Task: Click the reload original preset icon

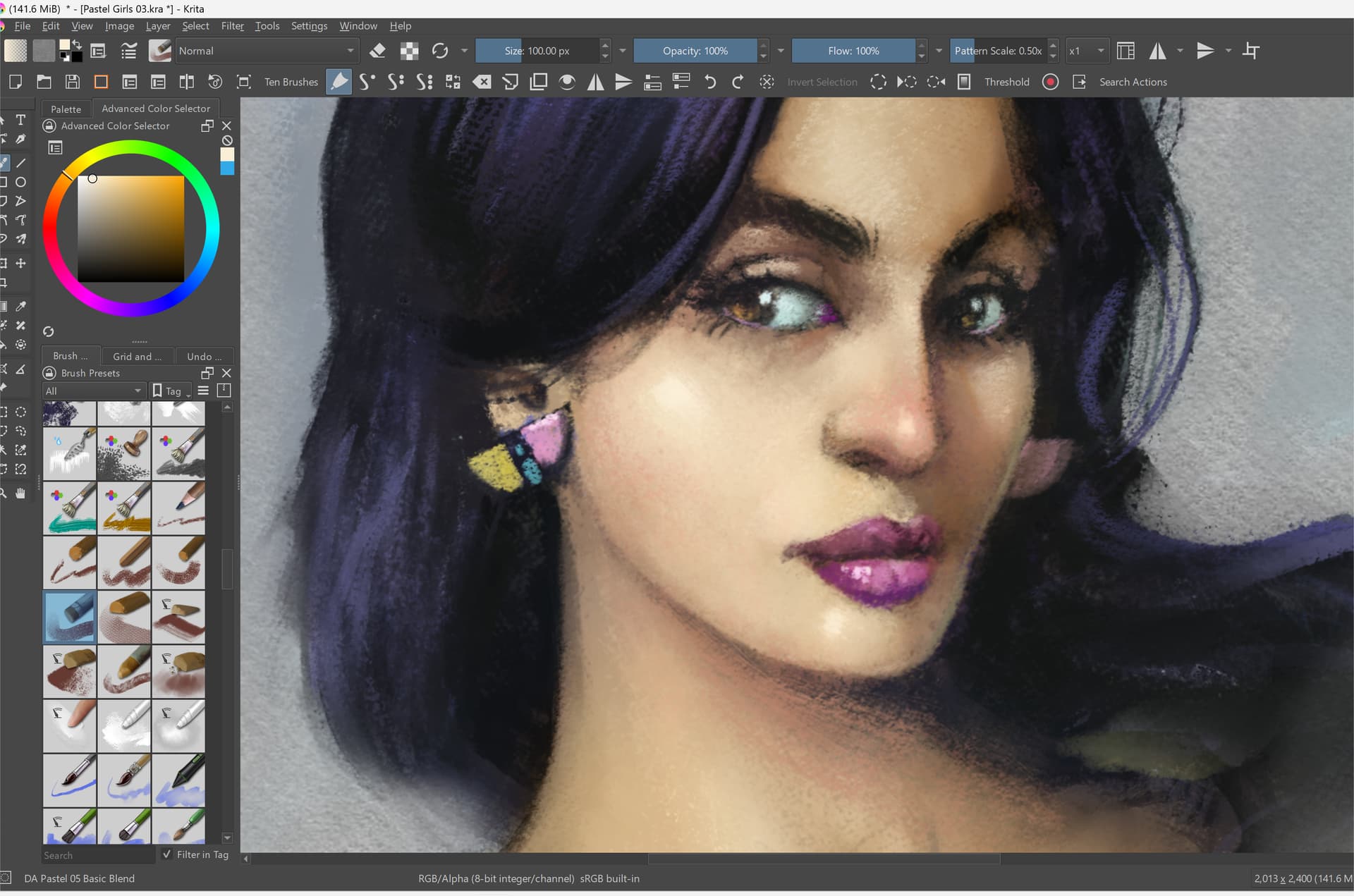Action: pyautogui.click(x=440, y=51)
